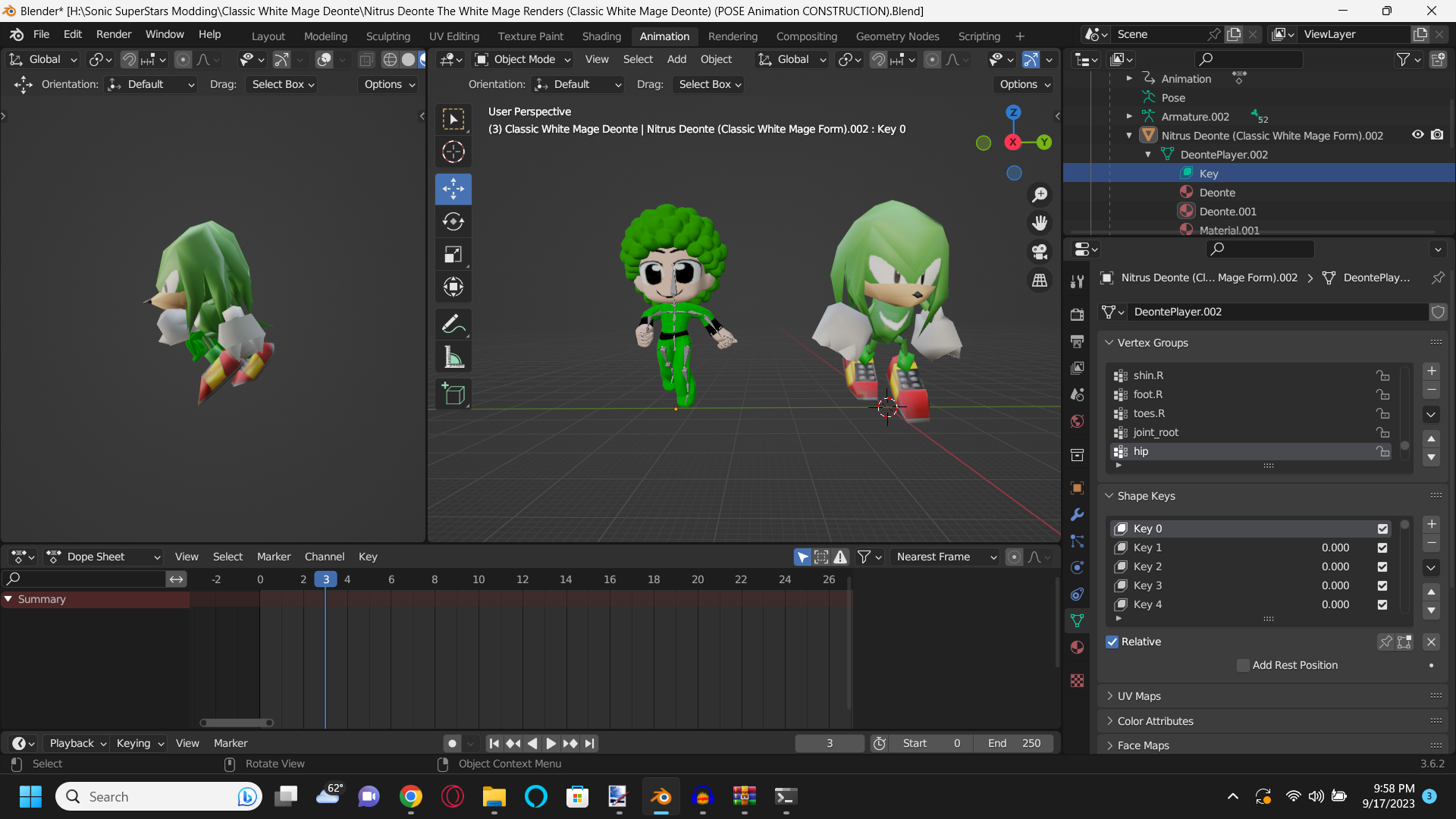1456x819 pixels.
Task: Open the Dope Sheet Channel menu
Action: coord(325,557)
